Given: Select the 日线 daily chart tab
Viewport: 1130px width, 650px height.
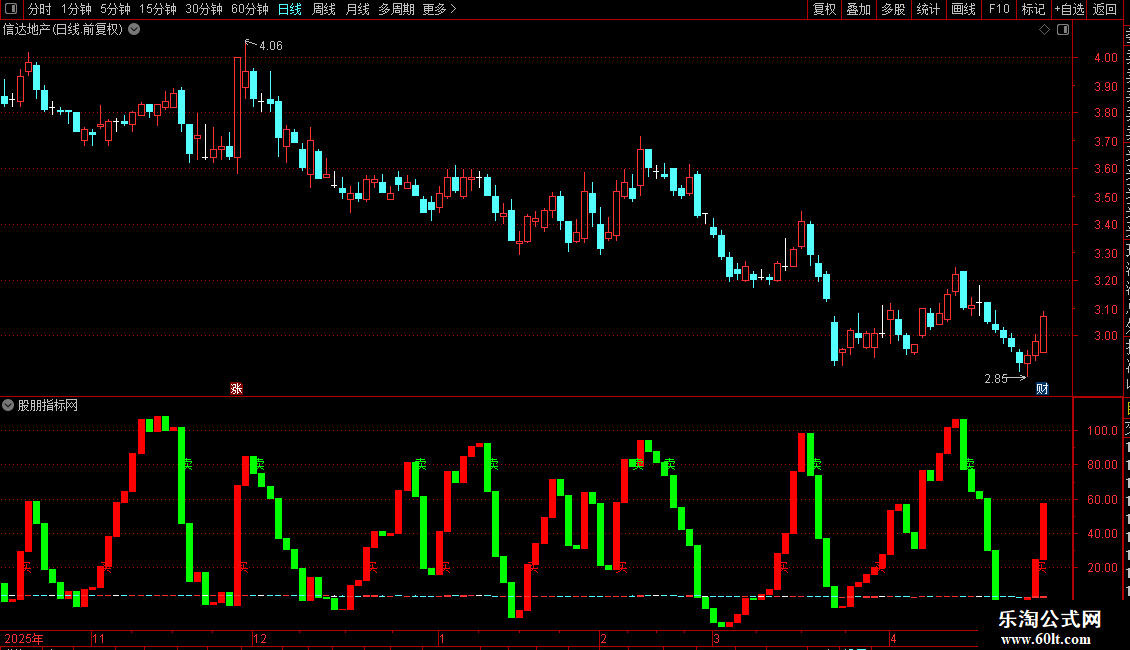Looking at the screenshot, I should [x=290, y=9].
